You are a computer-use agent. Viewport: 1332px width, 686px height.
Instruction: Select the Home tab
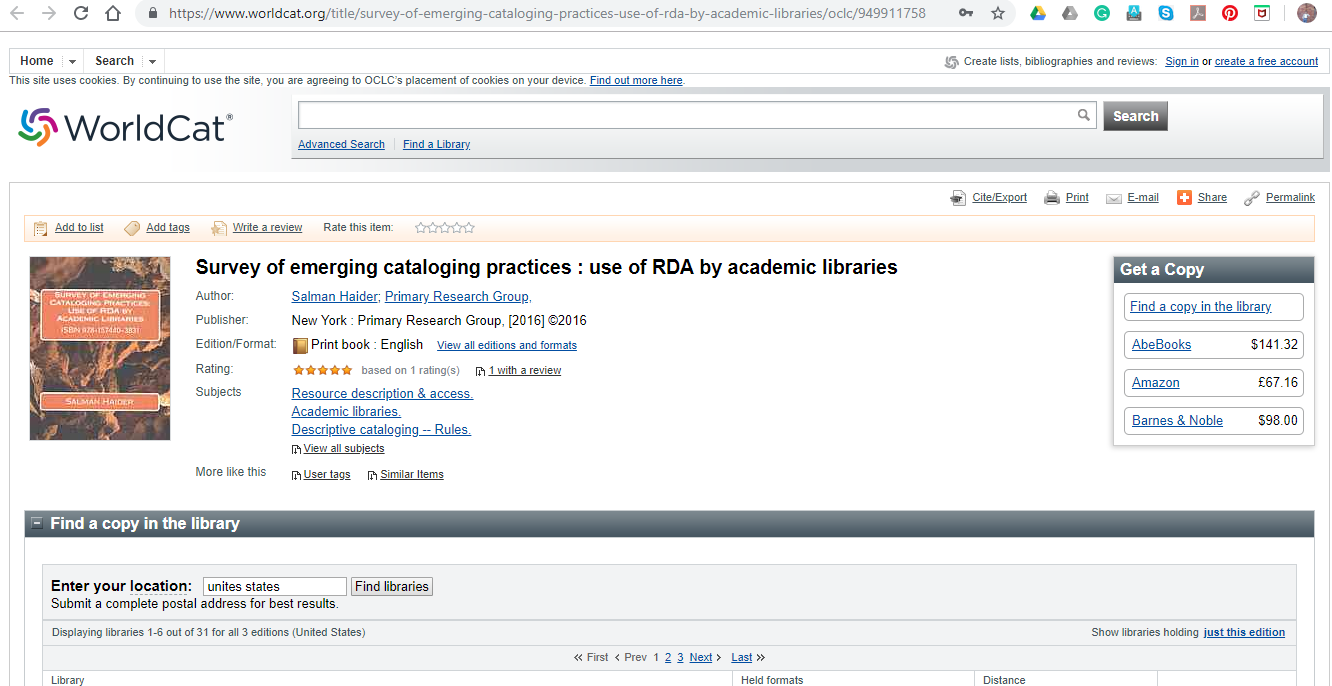click(37, 60)
